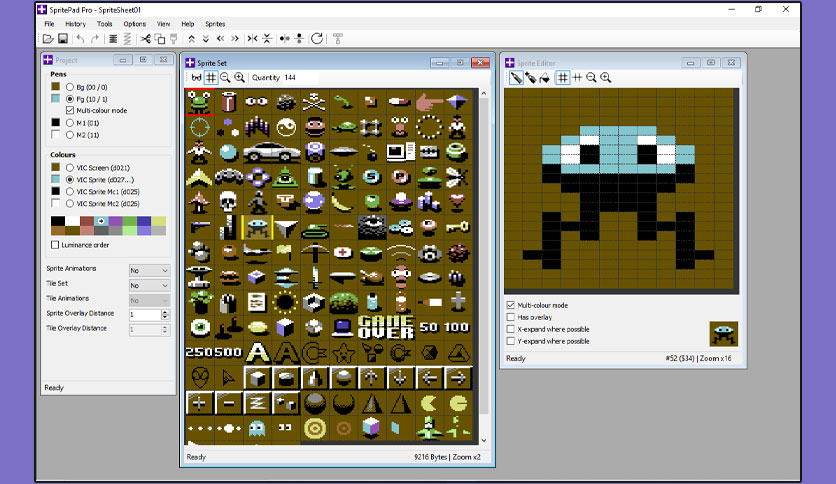836x484 pixels.
Task: Zoom in within the Sprite Set window
Action: (x=240, y=78)
